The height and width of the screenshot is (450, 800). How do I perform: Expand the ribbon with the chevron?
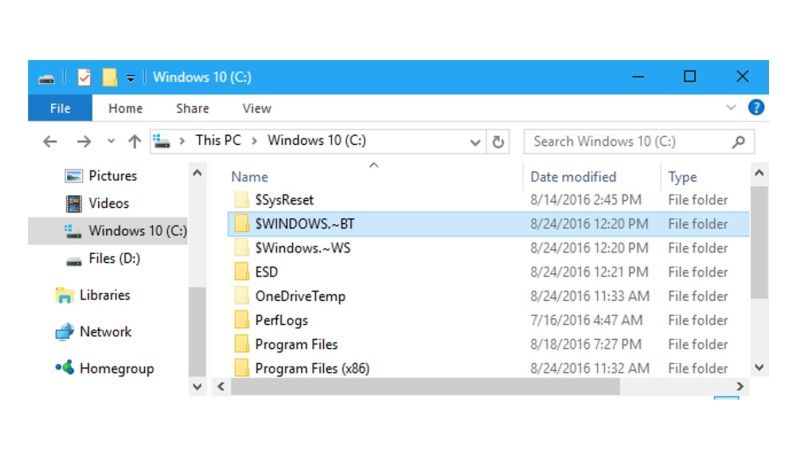point(731,108)
